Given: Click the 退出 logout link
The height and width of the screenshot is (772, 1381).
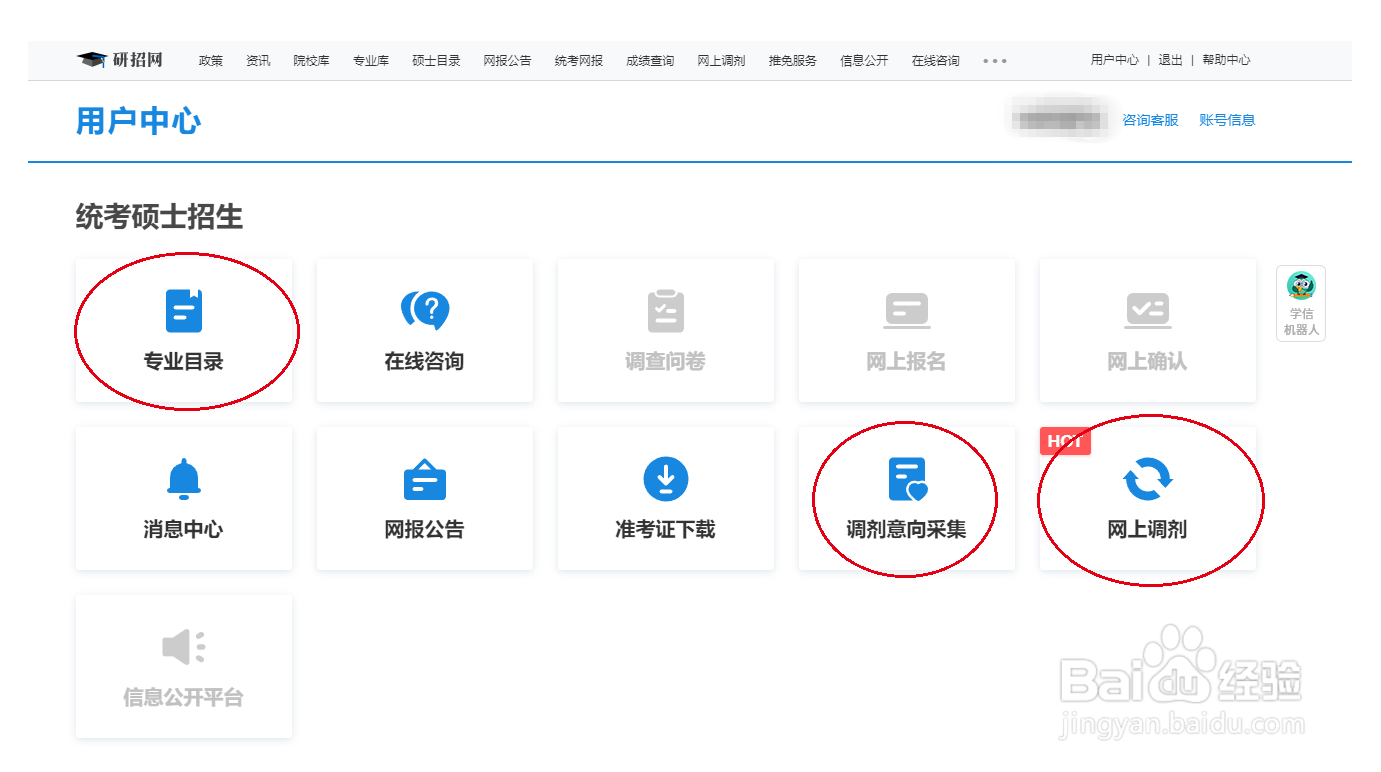Looking at the screenshot, I should pos(1170,60).
